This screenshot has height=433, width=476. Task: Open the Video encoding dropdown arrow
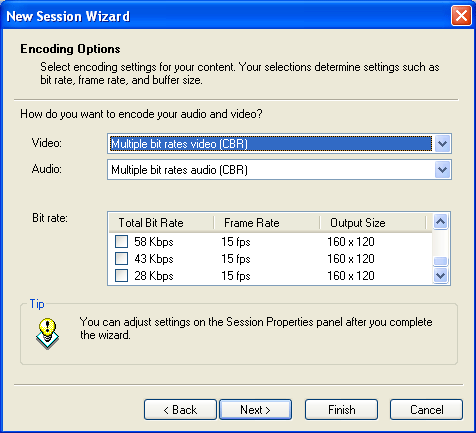click(x=442, y=144)
